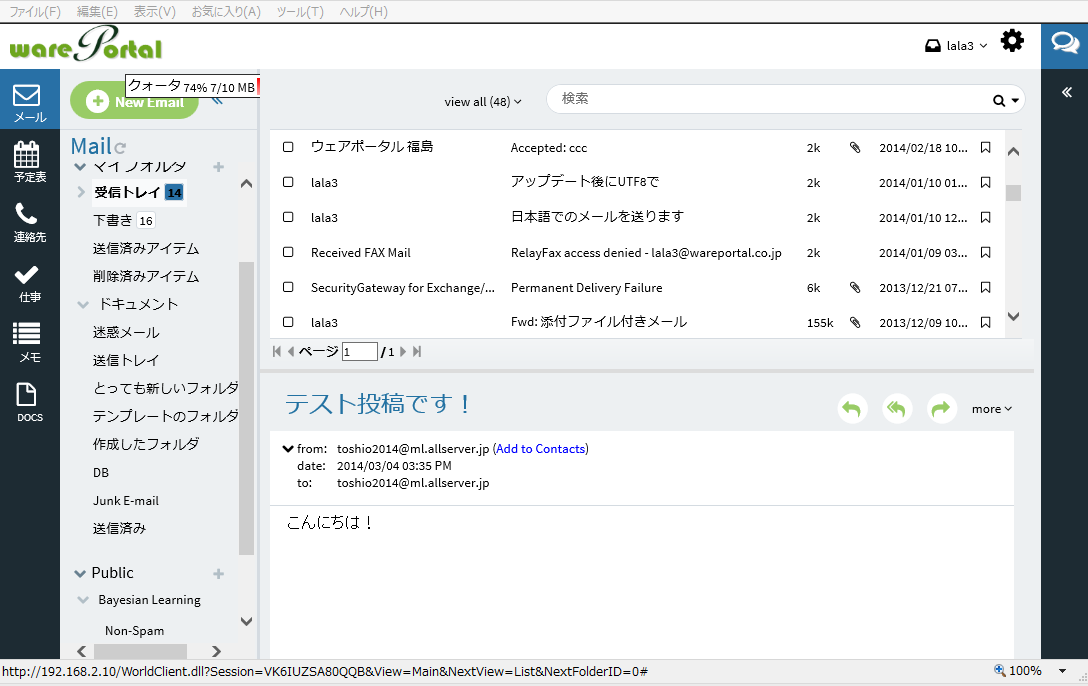1088x686 pixels.
Task: Open the chat bubbles icon
Action: coord(1064,43)
